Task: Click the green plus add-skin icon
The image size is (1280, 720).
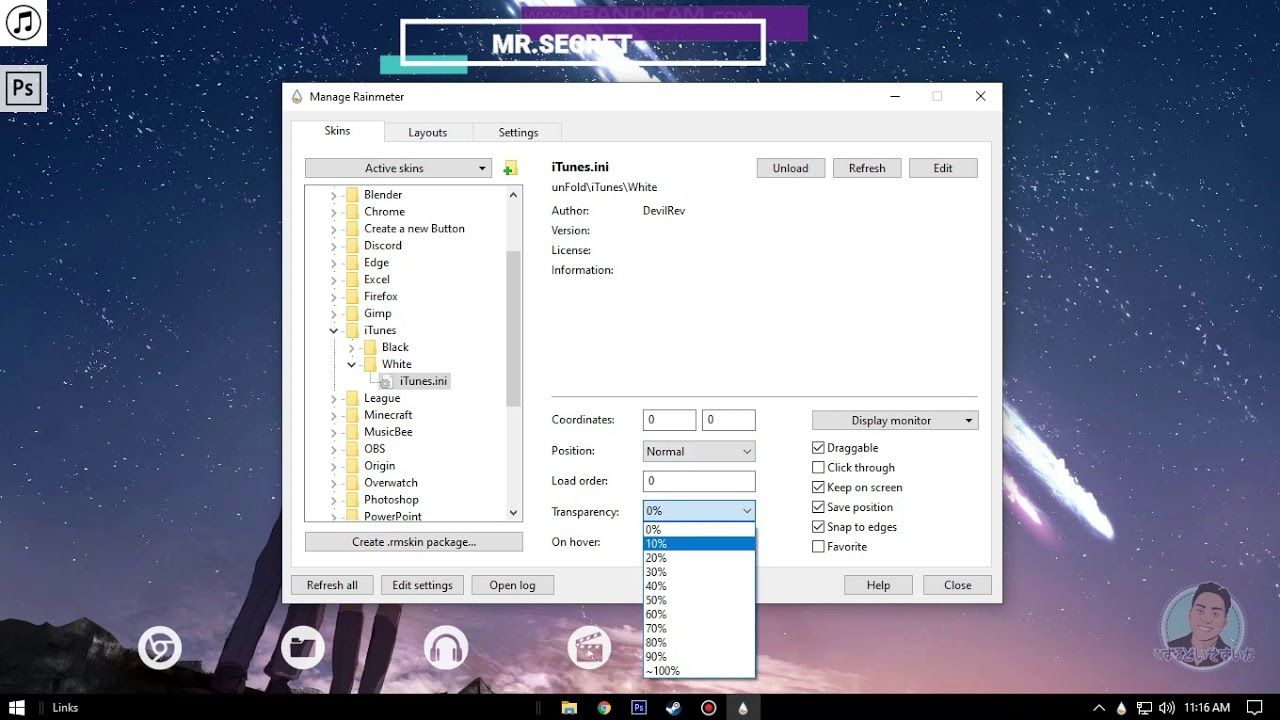Action: pyautogui.click(x=510, y=168)
